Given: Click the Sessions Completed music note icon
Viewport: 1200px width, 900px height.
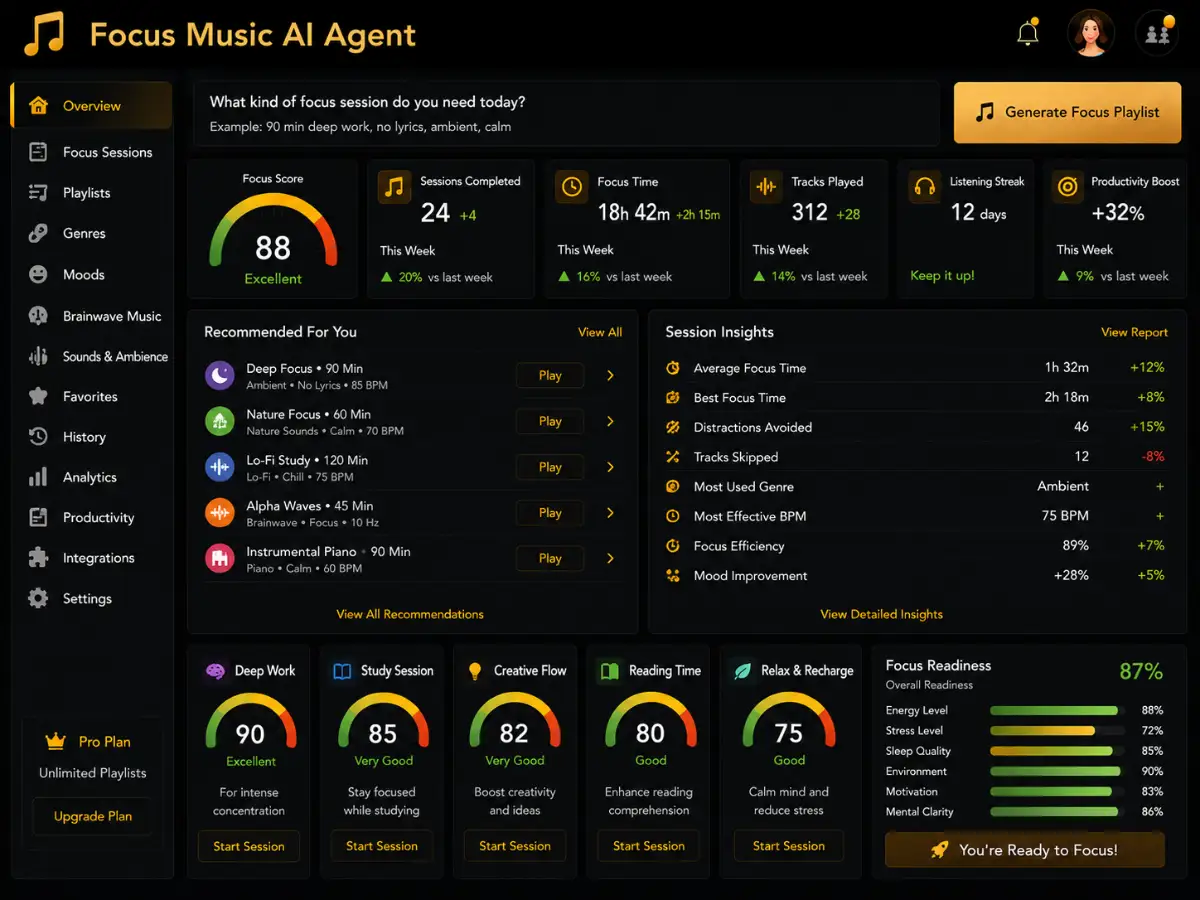Looking at the screenshot, I should pos(394,187).
